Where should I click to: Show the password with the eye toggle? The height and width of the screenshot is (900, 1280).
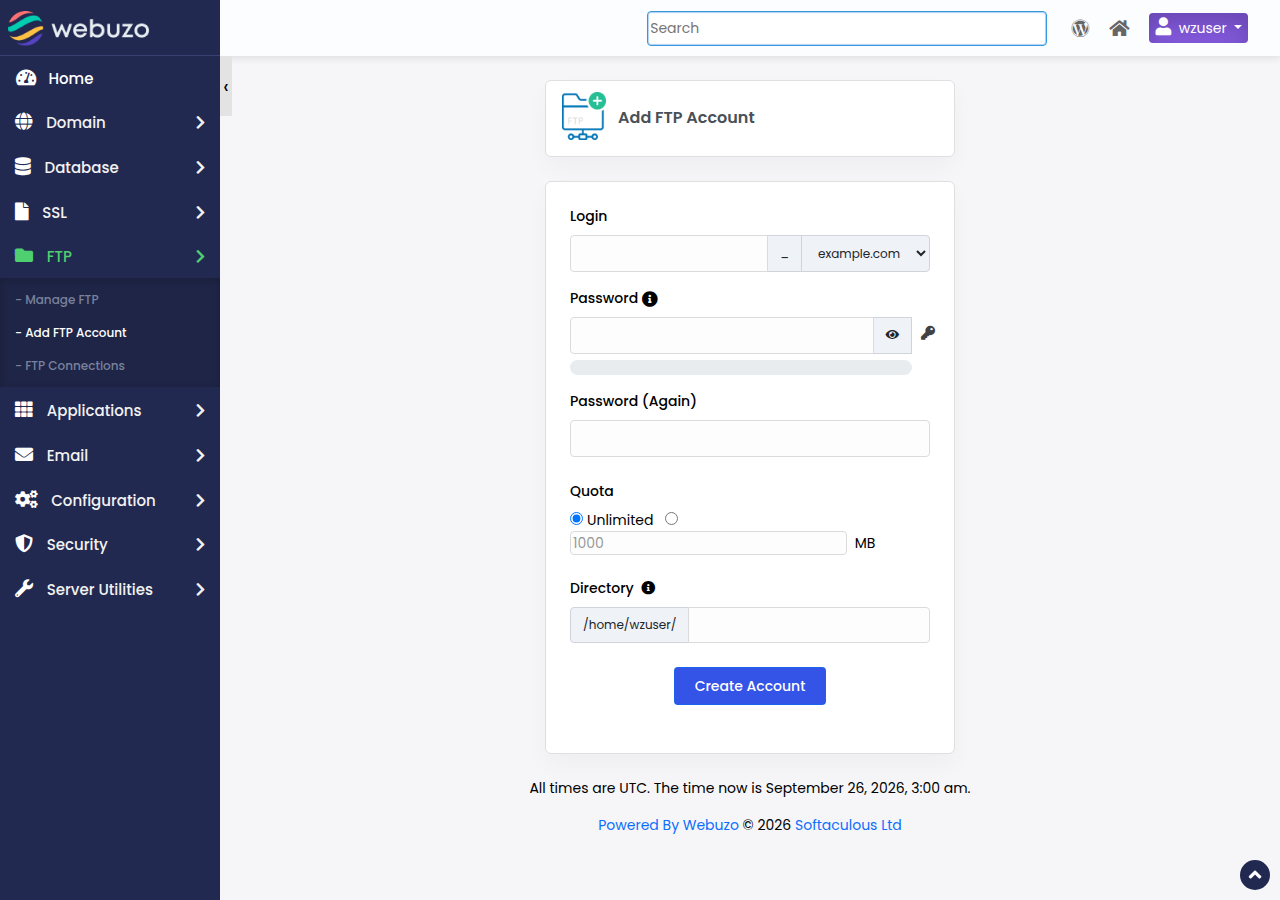coord(892,335)
